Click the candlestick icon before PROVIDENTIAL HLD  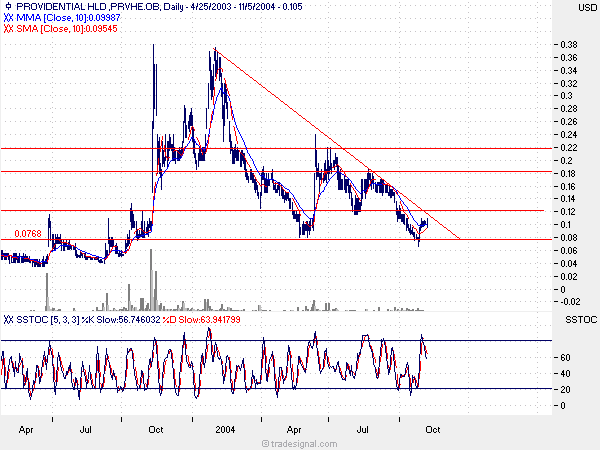click(9, 8)
